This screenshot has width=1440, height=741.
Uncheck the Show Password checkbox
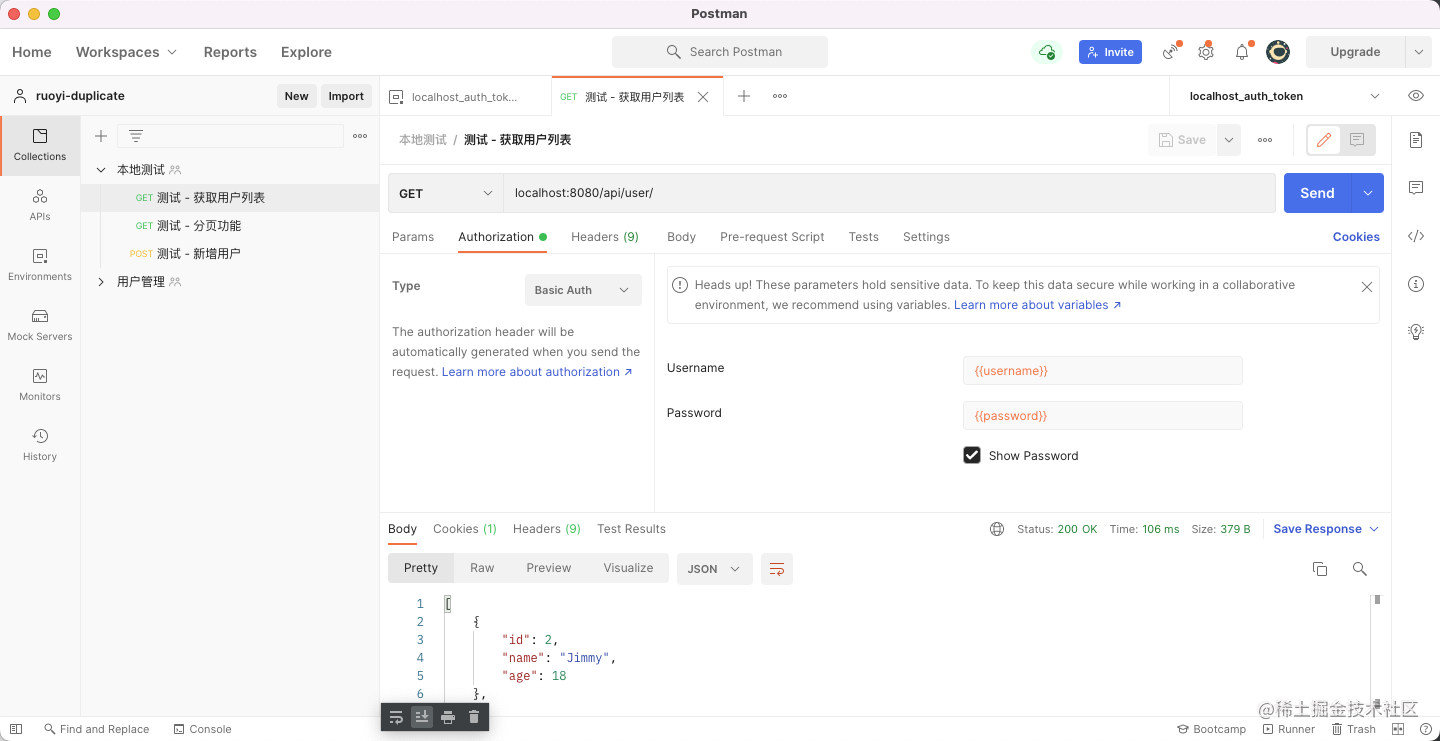(972, 455)
